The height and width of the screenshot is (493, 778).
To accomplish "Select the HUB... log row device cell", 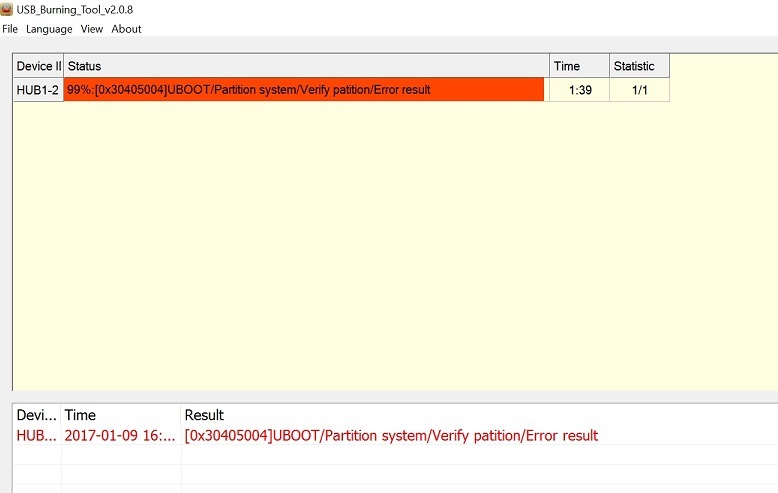I will coord(37,435).
